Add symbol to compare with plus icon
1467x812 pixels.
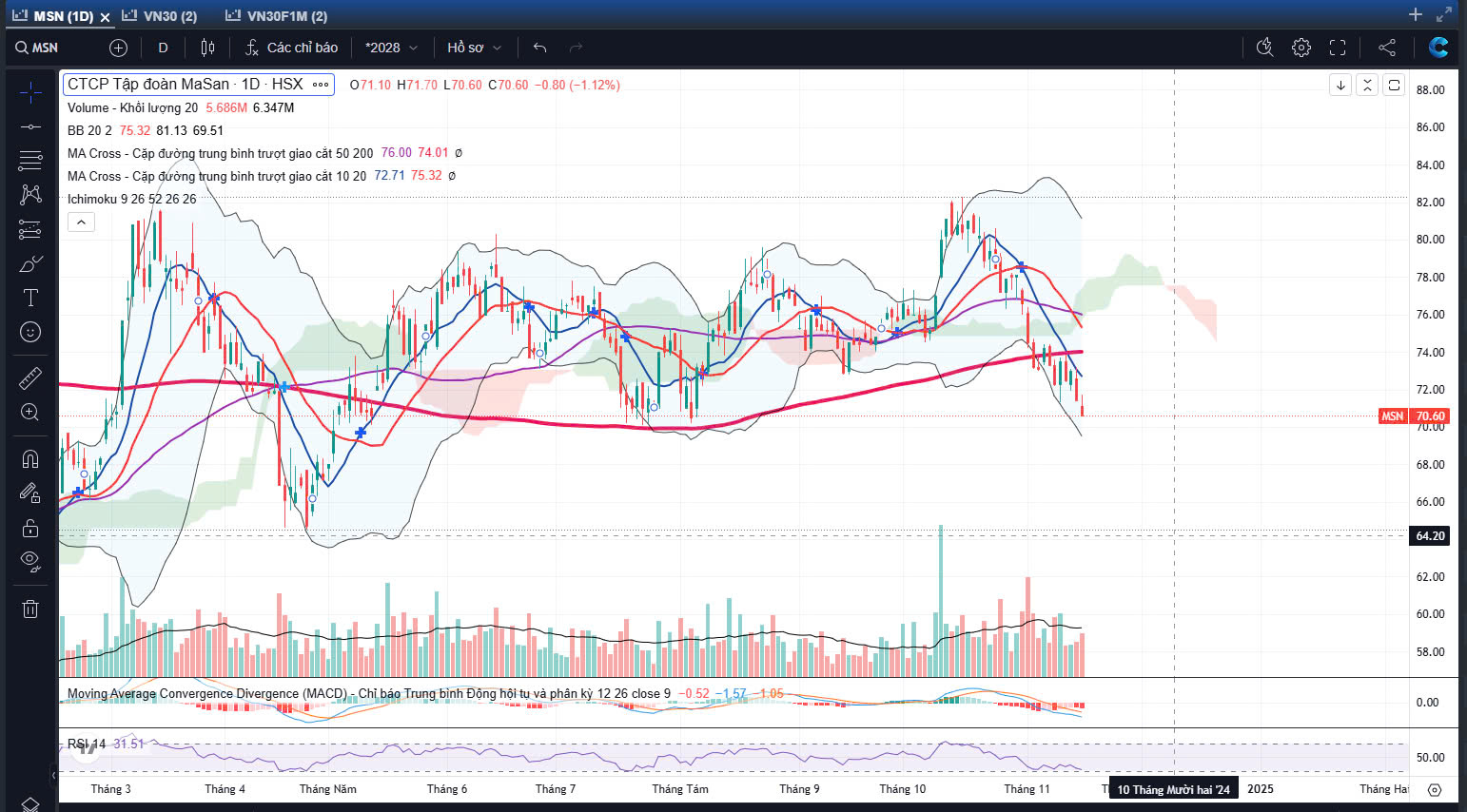coord(118,48)
